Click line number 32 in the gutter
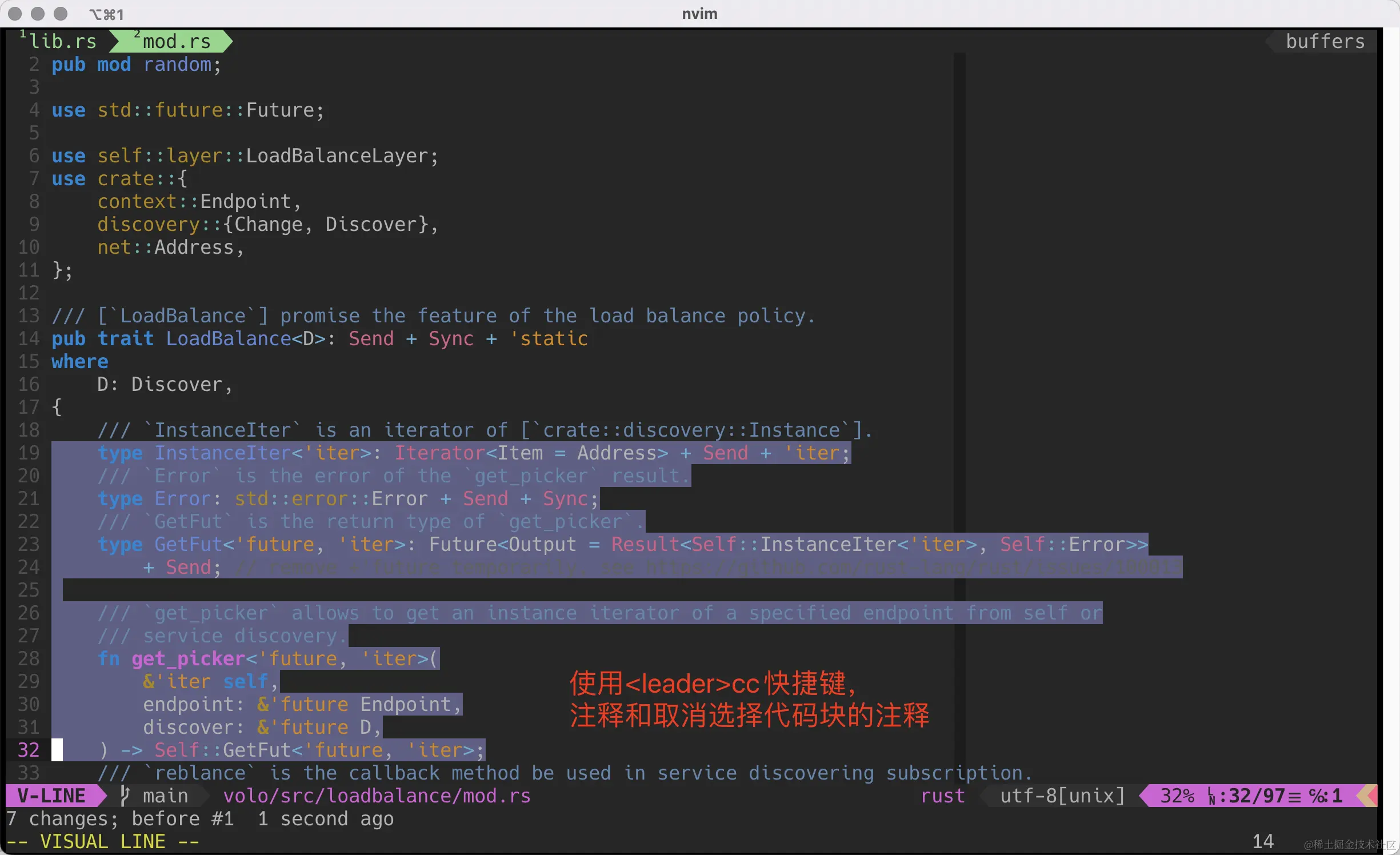 point(27,750)
